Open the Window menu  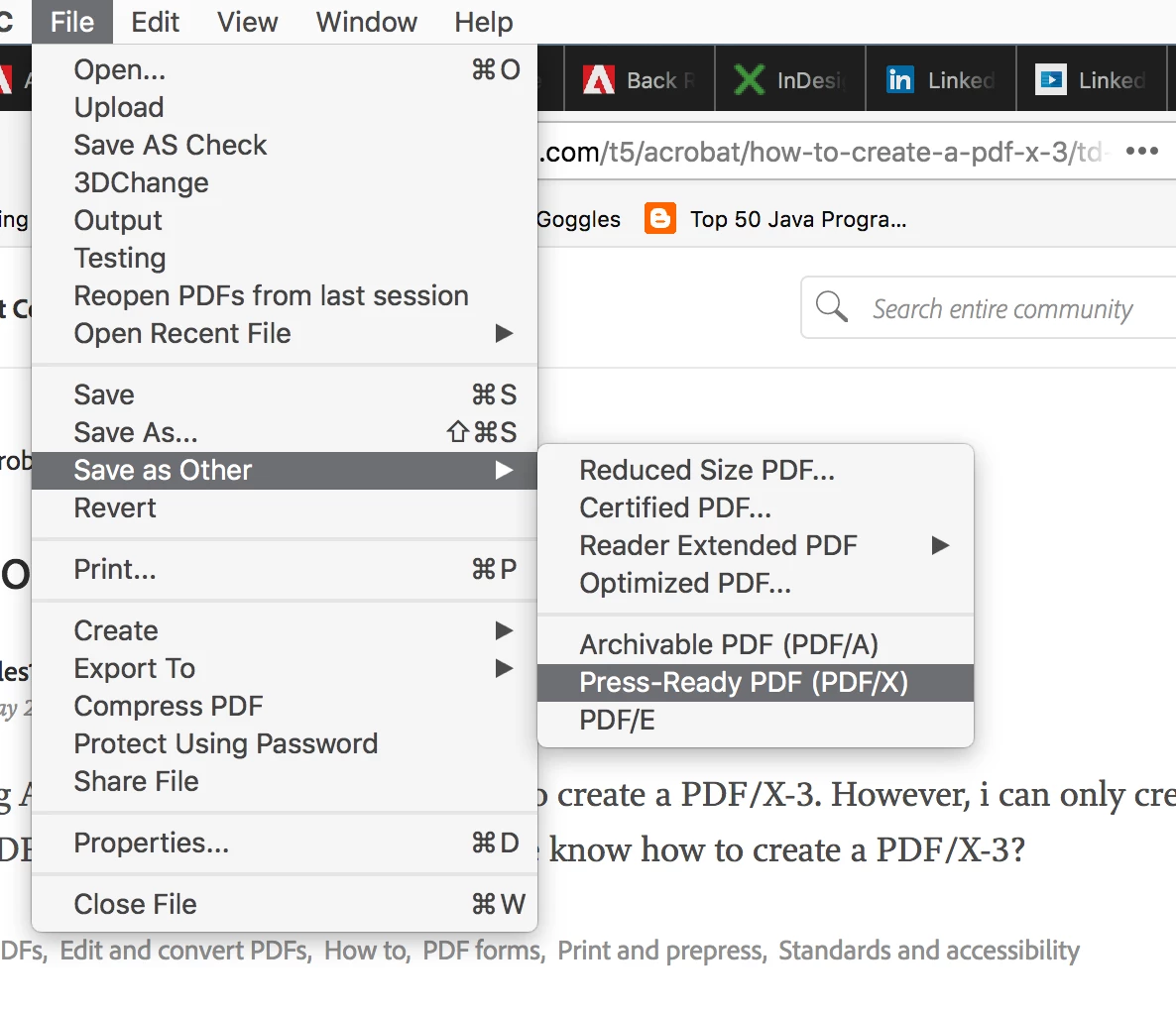click(x=366, y=22)
